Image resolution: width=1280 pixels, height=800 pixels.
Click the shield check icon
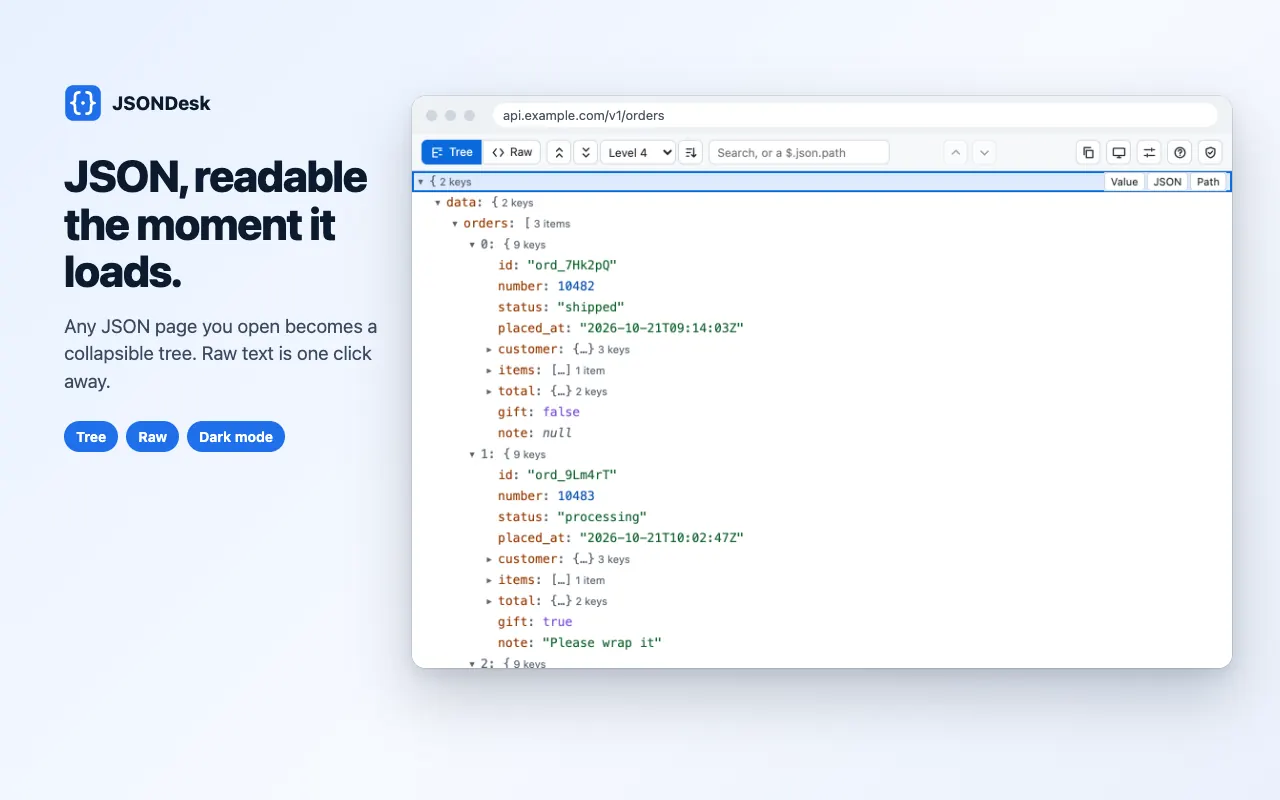[x=1210, y=152]
